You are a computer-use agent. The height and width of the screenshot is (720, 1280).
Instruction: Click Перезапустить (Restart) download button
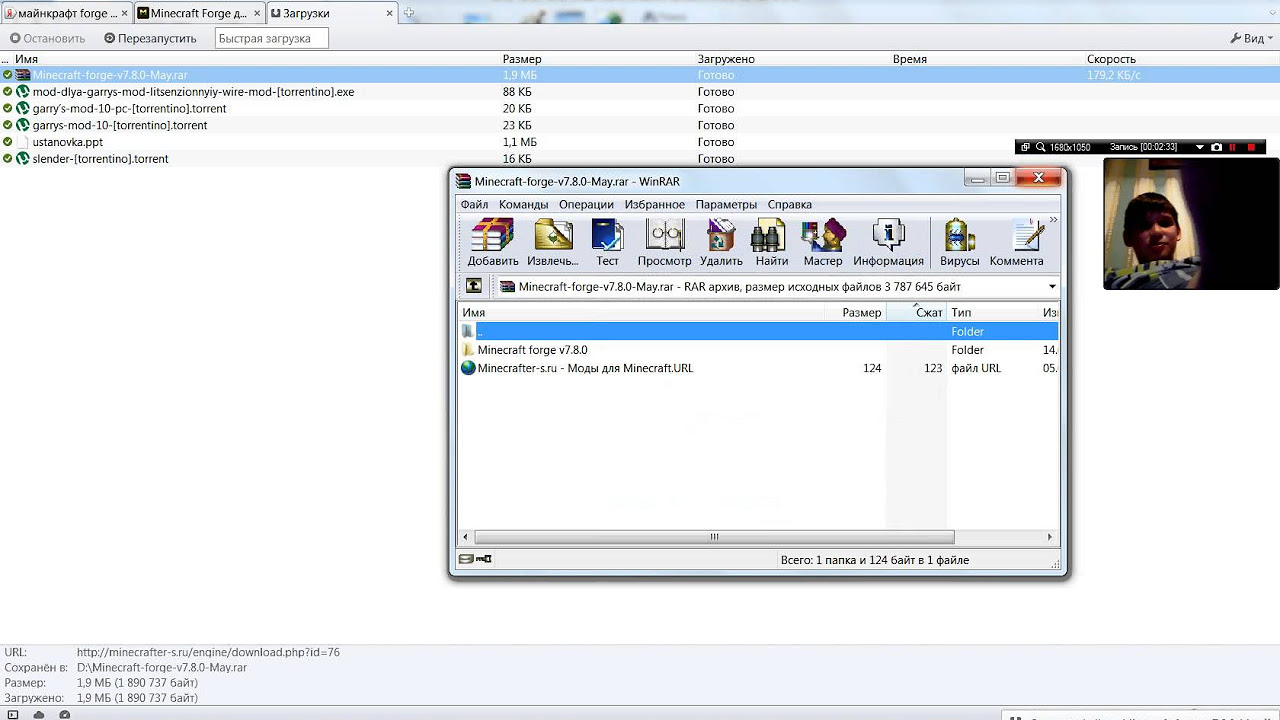tap(150, 38)
